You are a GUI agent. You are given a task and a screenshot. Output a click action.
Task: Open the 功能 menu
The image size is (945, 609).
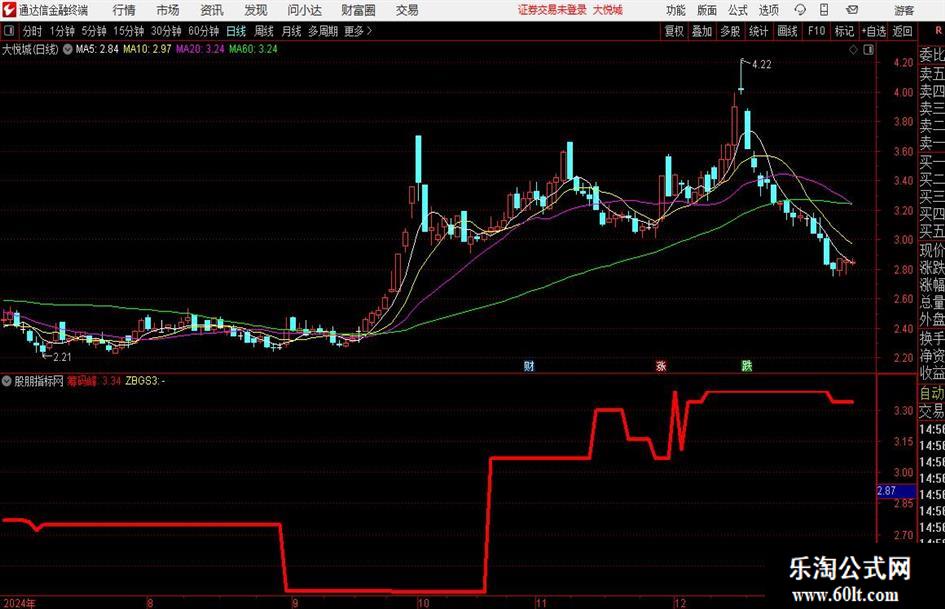click(x=676, y=10)
